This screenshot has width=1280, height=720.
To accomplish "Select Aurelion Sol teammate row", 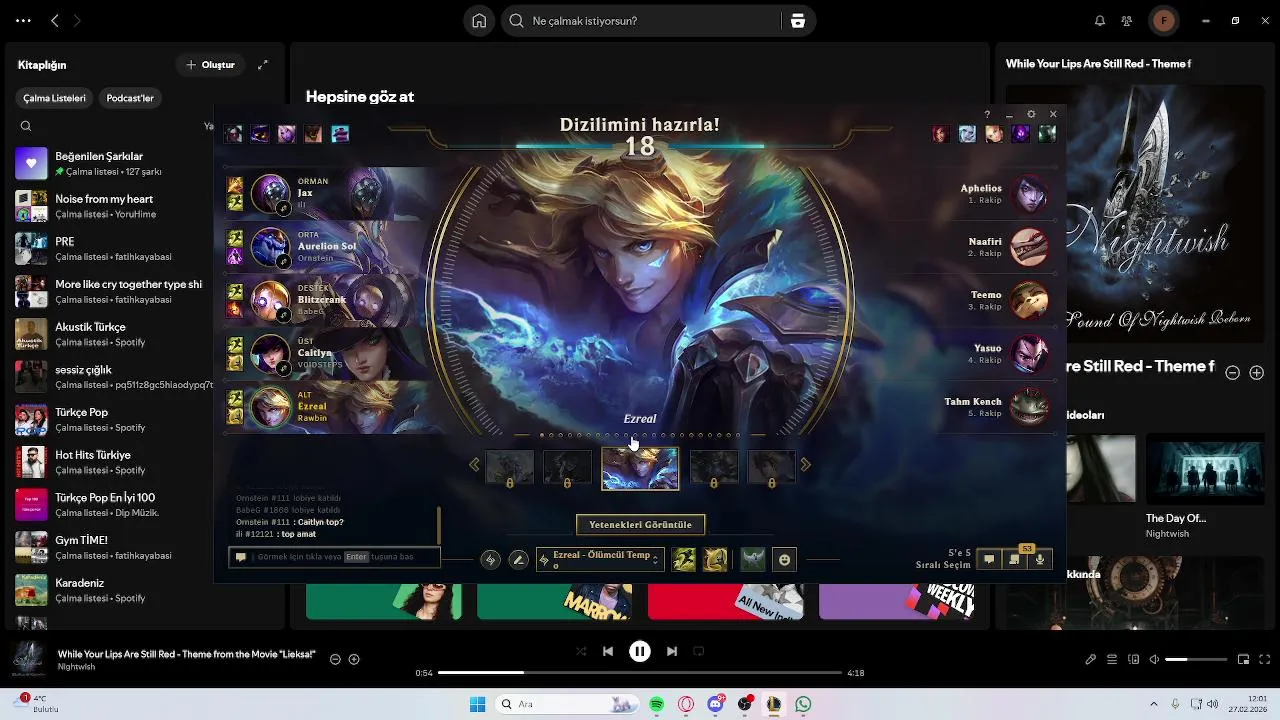I will 328,246.
